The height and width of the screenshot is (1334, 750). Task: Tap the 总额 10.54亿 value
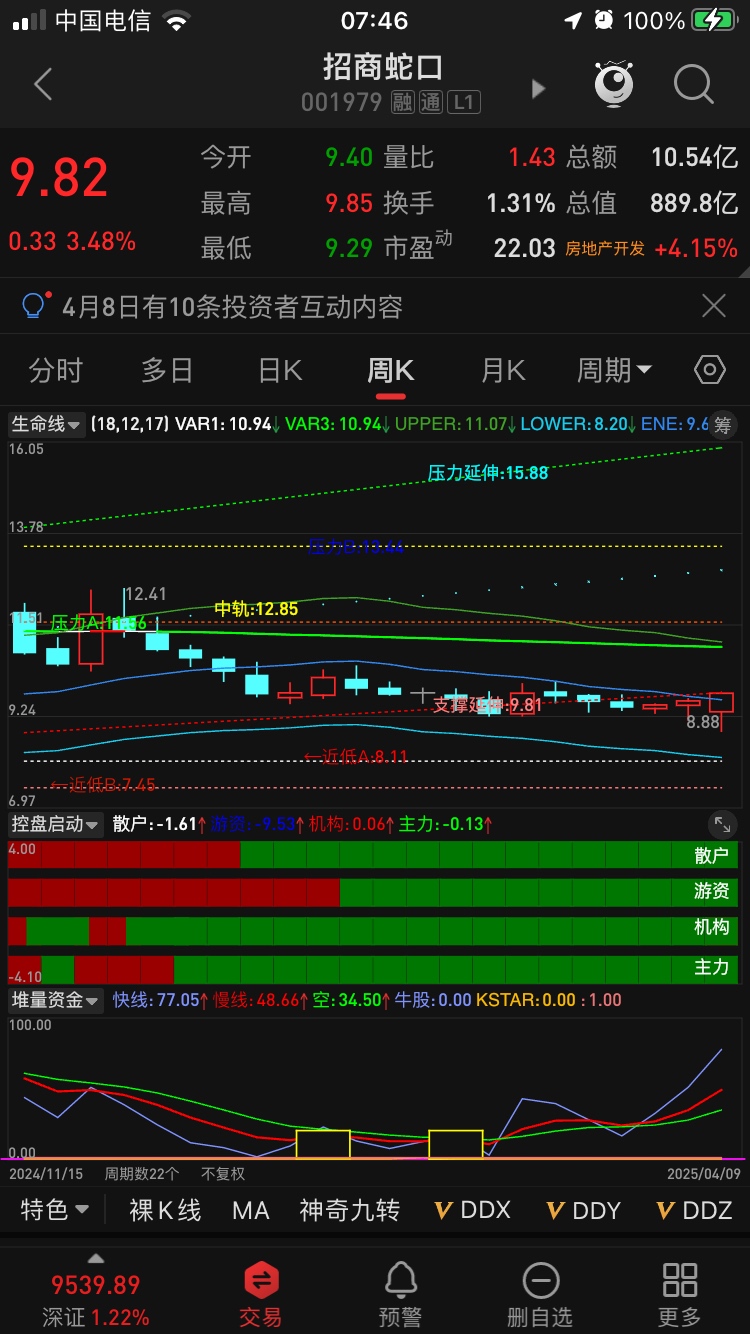click(694, 157)
